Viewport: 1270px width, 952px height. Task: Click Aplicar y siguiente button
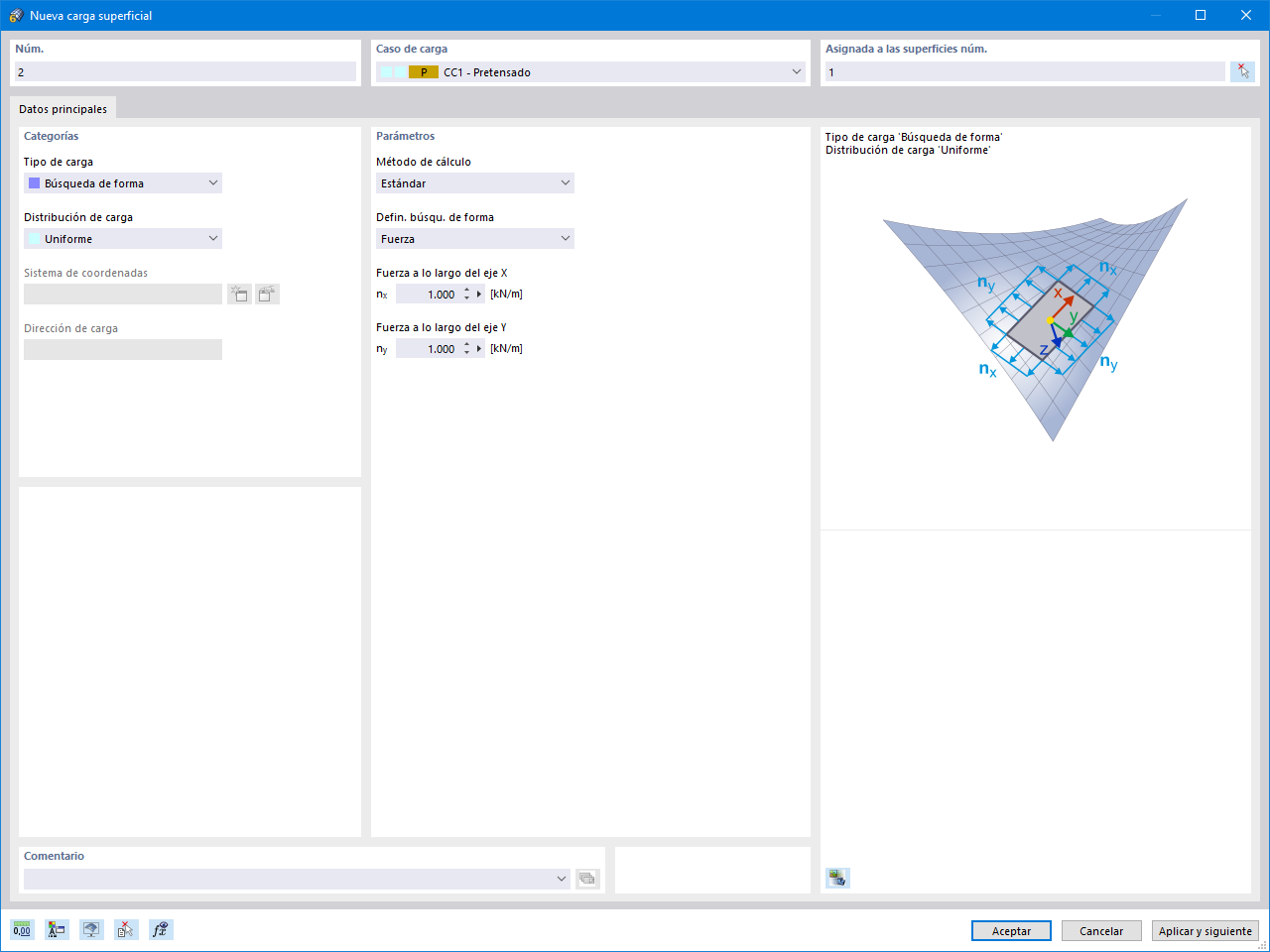[1206, 931]
